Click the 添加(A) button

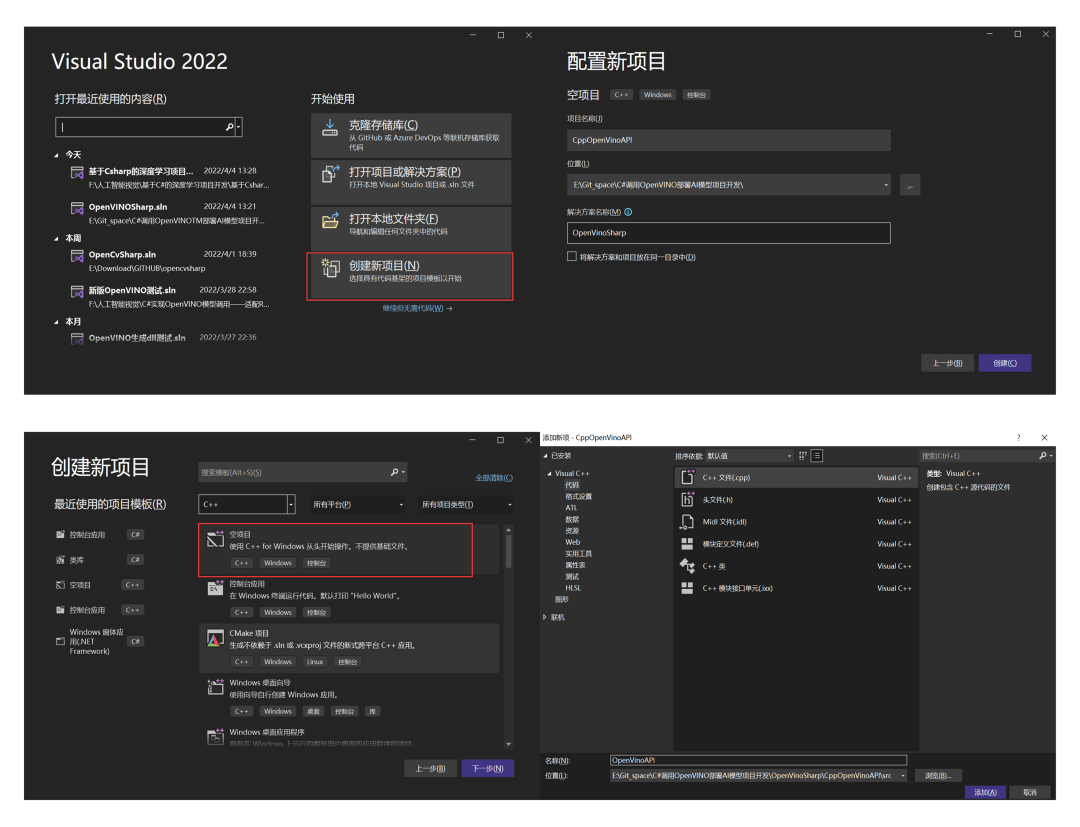pyautogui.click(x=985, y=793)
